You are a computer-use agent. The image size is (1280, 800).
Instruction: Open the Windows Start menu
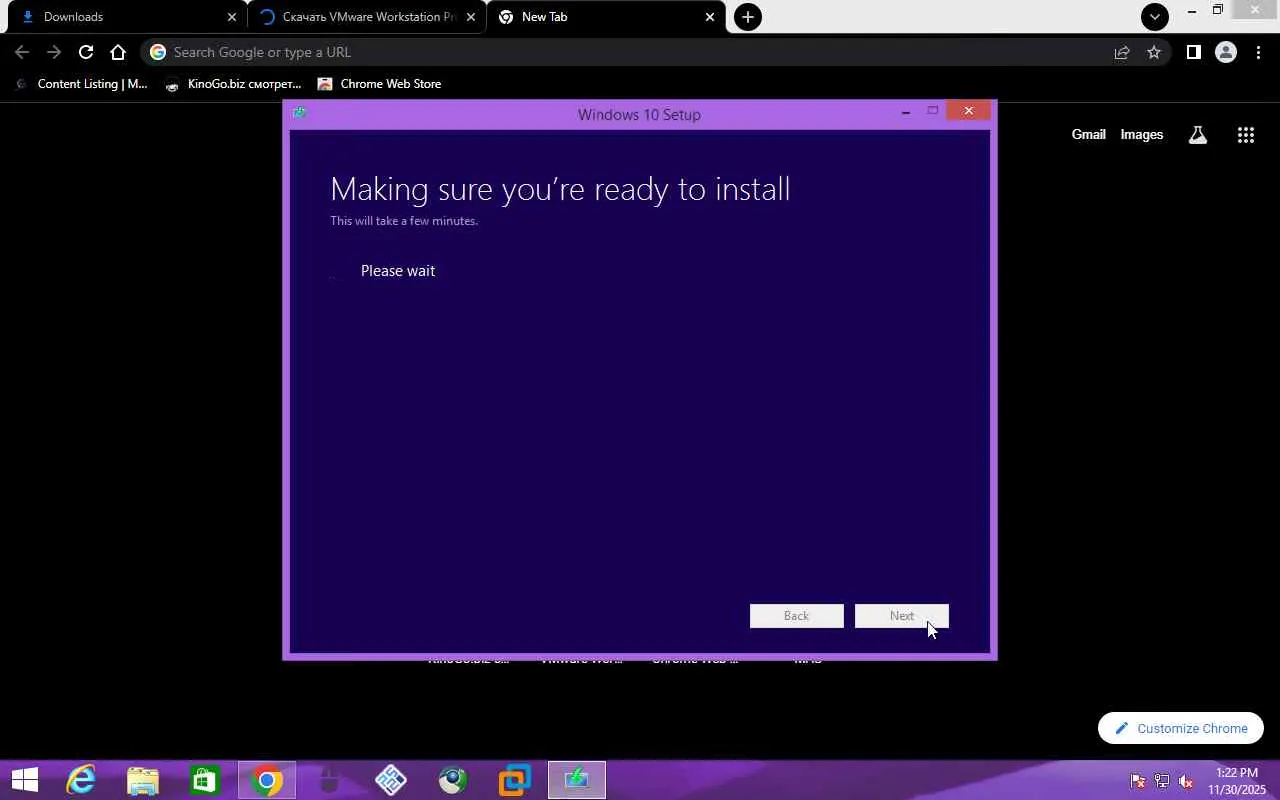pos(24,780)
